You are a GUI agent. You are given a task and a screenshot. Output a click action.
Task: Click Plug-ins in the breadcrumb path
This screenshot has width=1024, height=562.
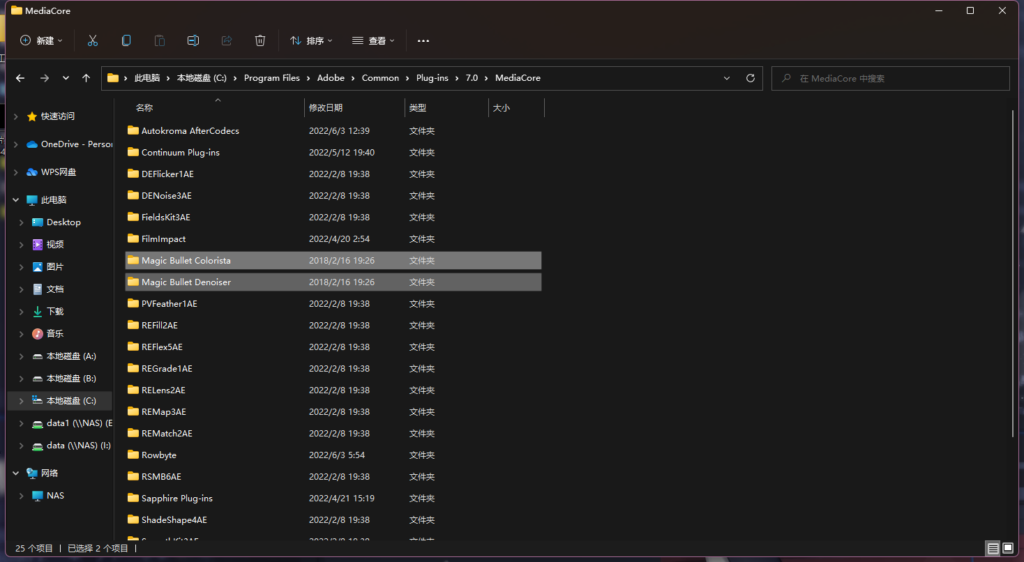(x=432, y=78)
